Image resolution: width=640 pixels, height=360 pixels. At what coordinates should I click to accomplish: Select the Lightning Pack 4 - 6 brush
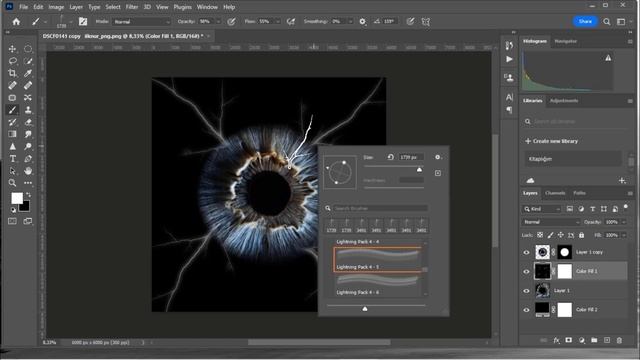tap(378, 284)
